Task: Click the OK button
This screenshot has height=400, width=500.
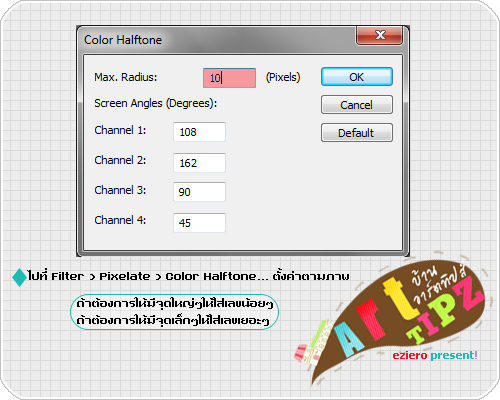Action: (357, 77)
